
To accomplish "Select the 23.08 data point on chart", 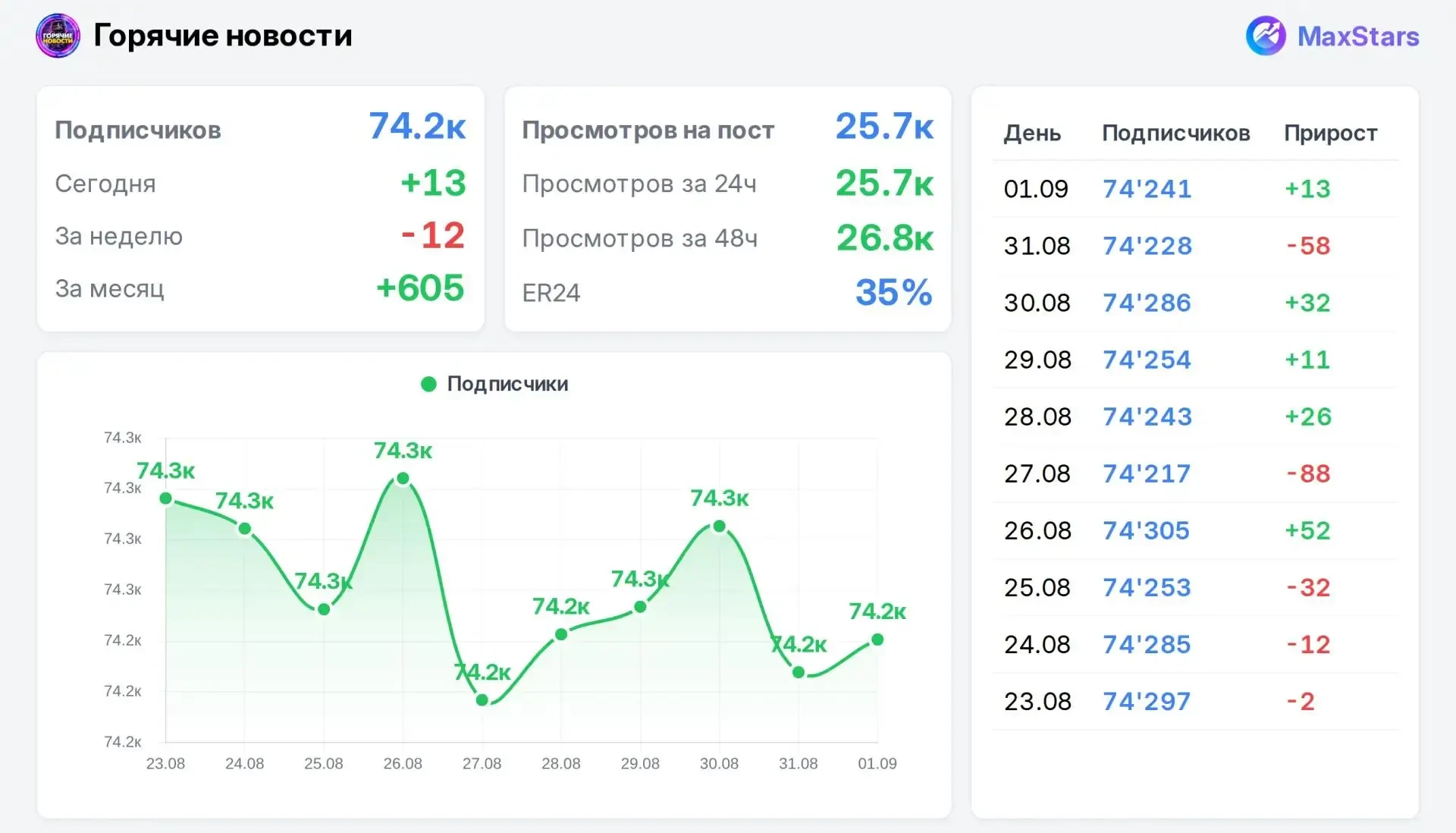I will click(x=165, y=498).
